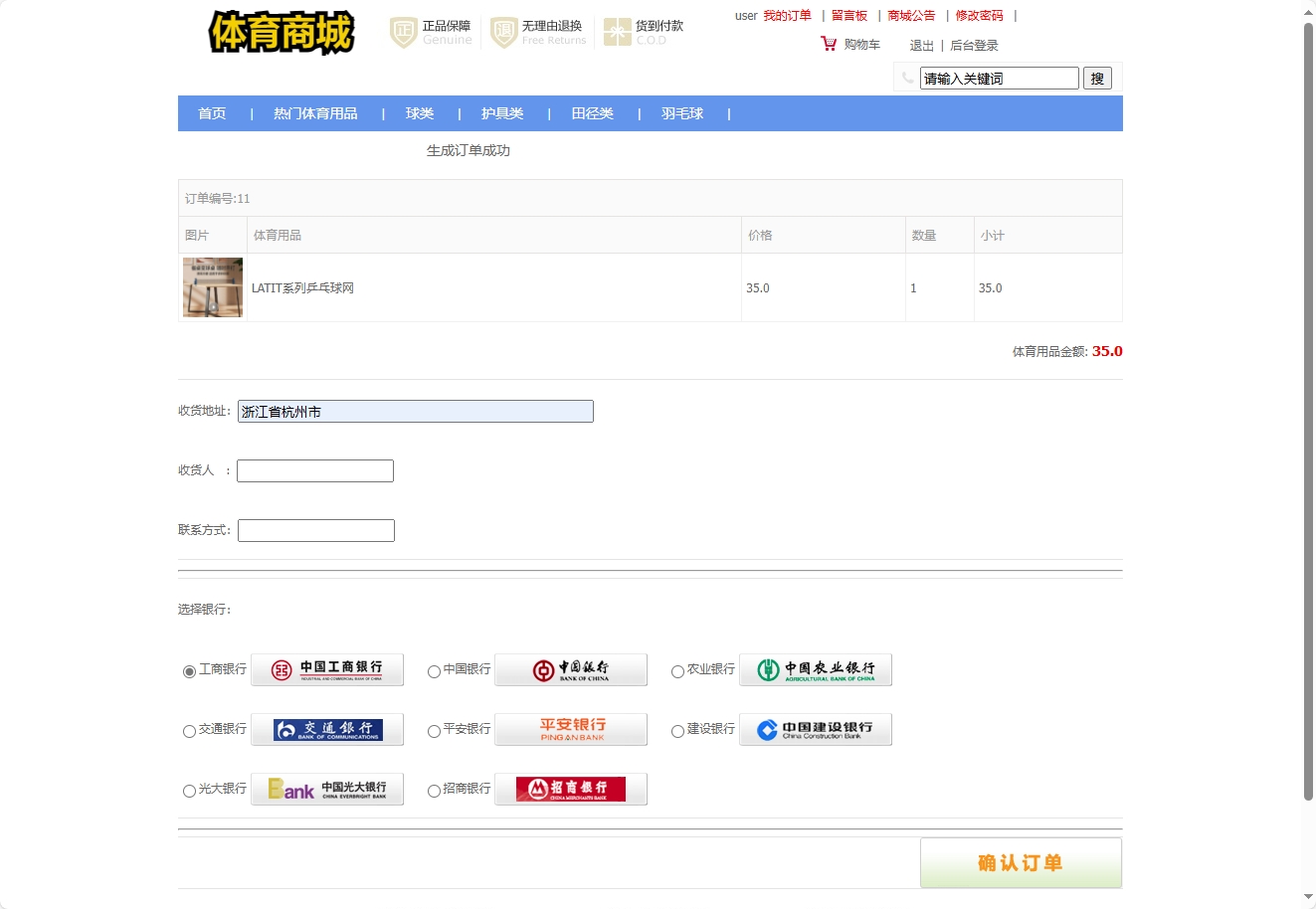1316x909 pixels.
Task: Click the 中国银行 bank logo
Action: click(x=570, y=669)
